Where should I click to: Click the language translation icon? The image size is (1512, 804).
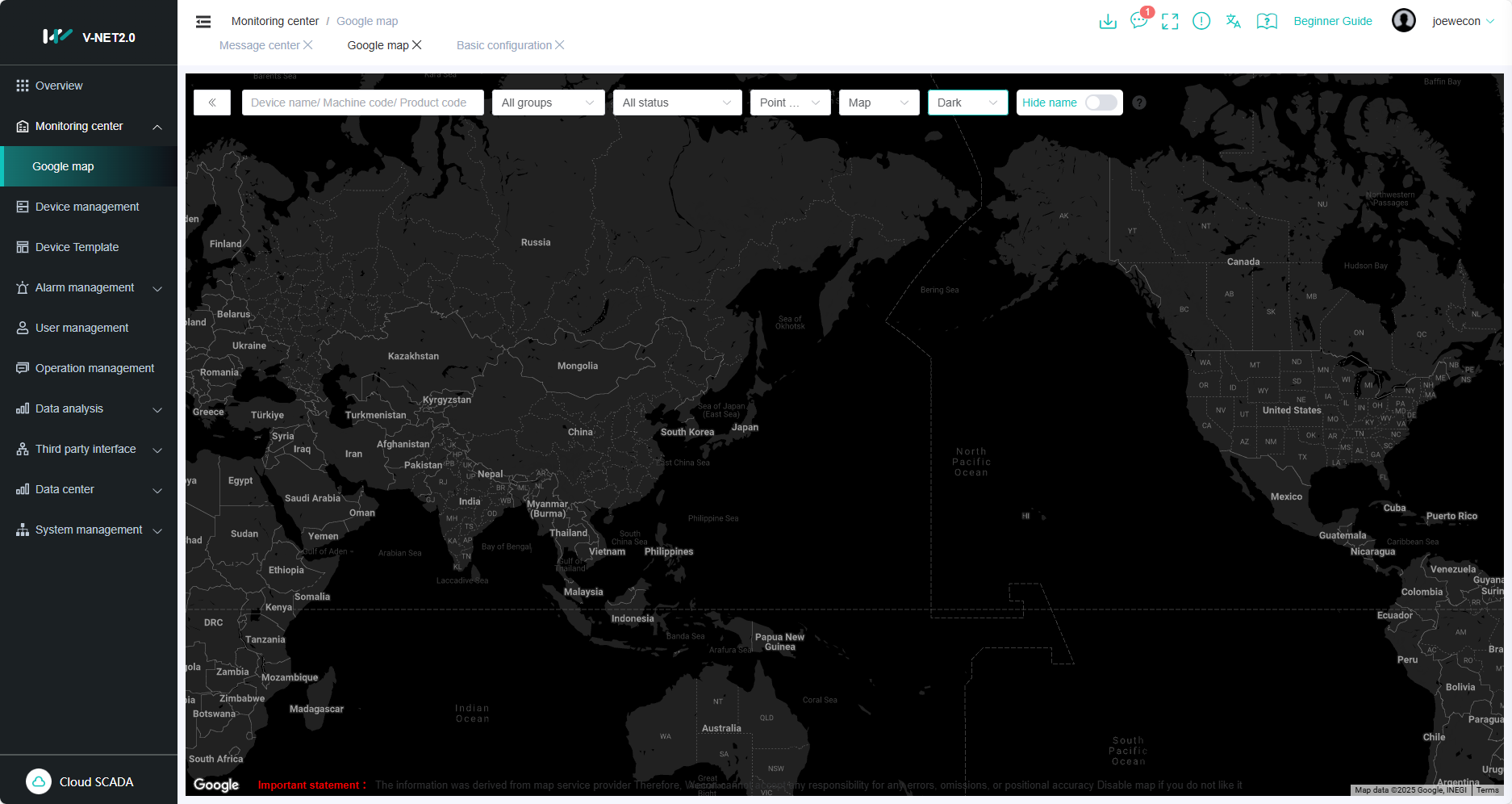[x=1233, y=22]
